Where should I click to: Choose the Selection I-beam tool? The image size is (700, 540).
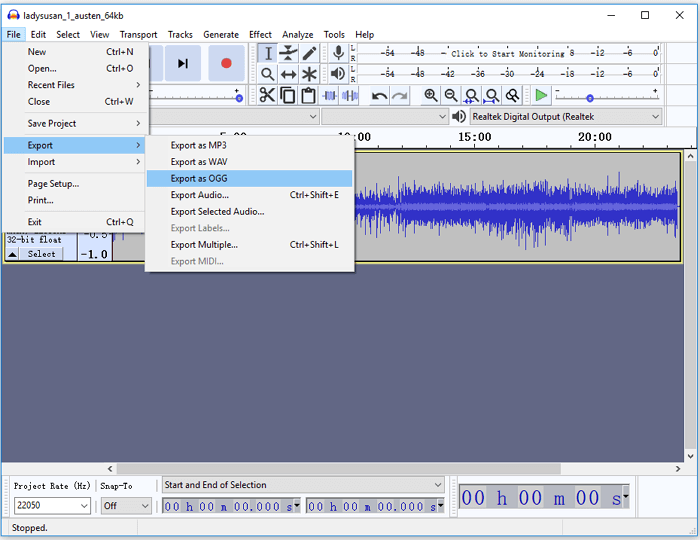point(267,53)
